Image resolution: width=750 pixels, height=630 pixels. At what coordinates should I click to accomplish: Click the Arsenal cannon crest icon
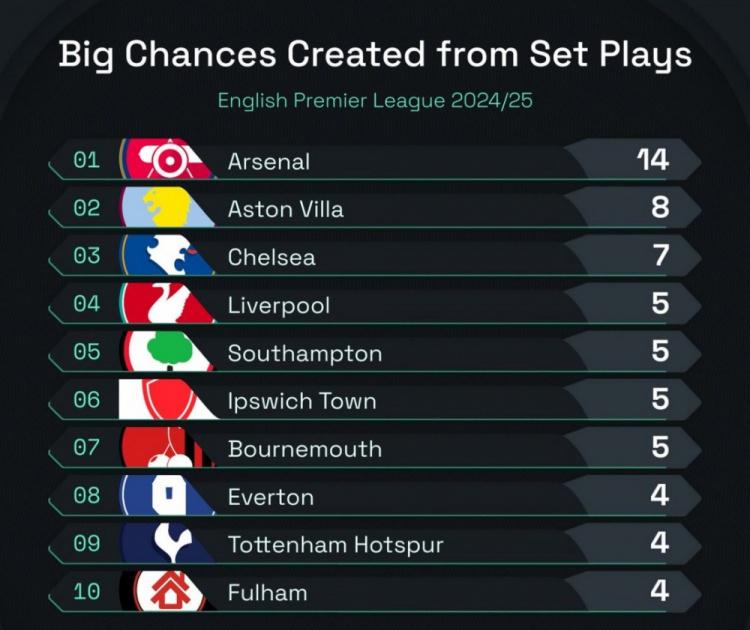tap(166, 160)
